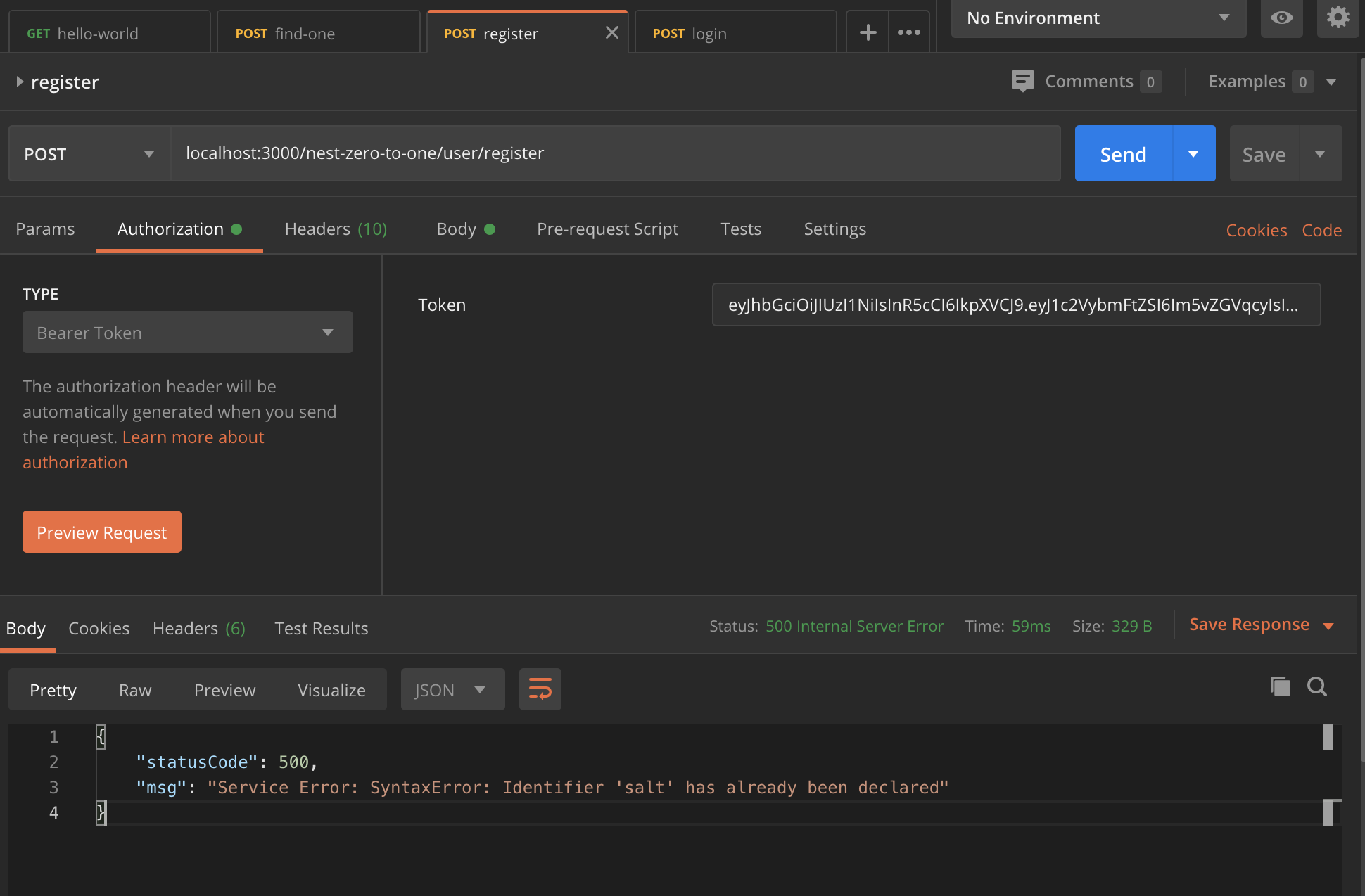This screenshot has width=1365, height=896.
Task: Open the POST method dropdown
Action: click(89, 154)
